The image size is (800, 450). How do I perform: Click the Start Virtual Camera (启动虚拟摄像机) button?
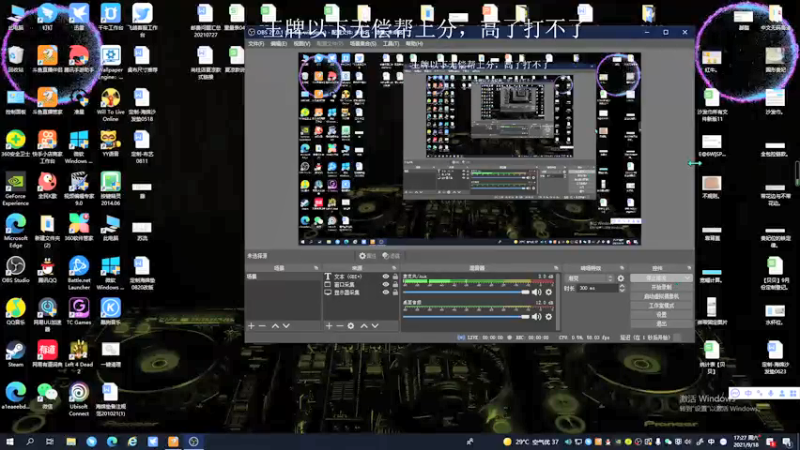(661, 296)
